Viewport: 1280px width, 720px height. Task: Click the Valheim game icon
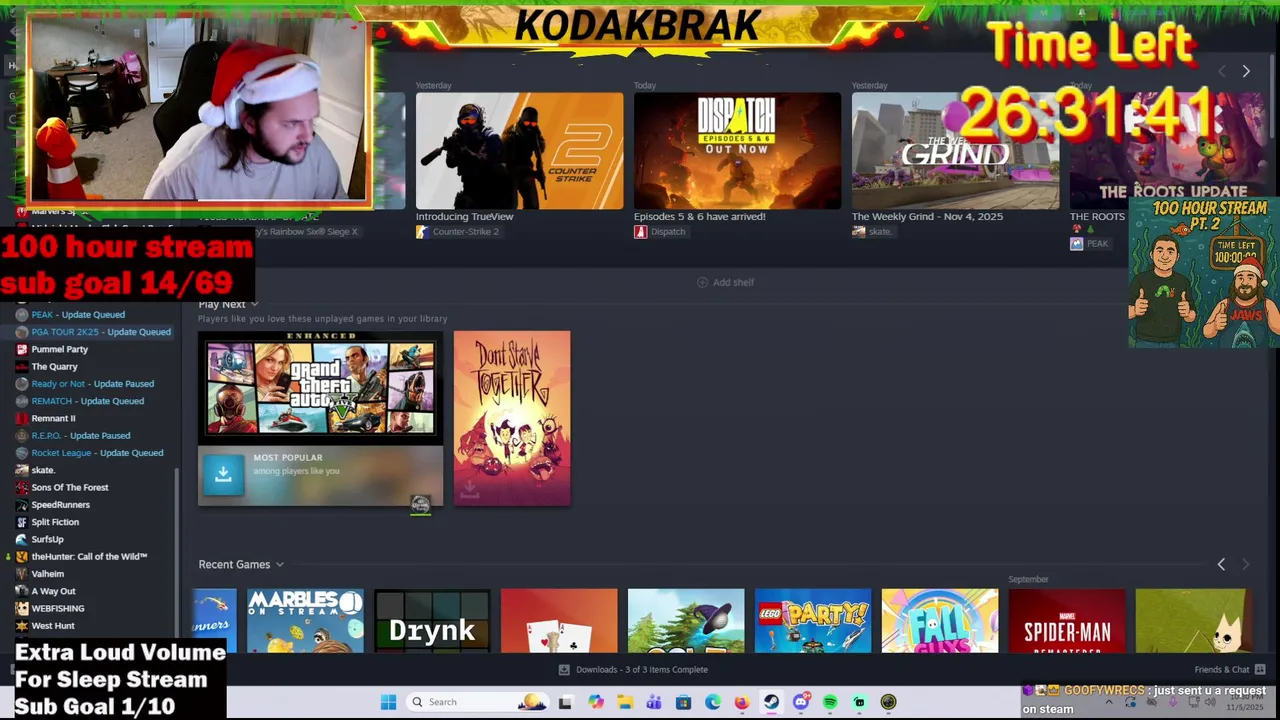click(x=22, y=574)
